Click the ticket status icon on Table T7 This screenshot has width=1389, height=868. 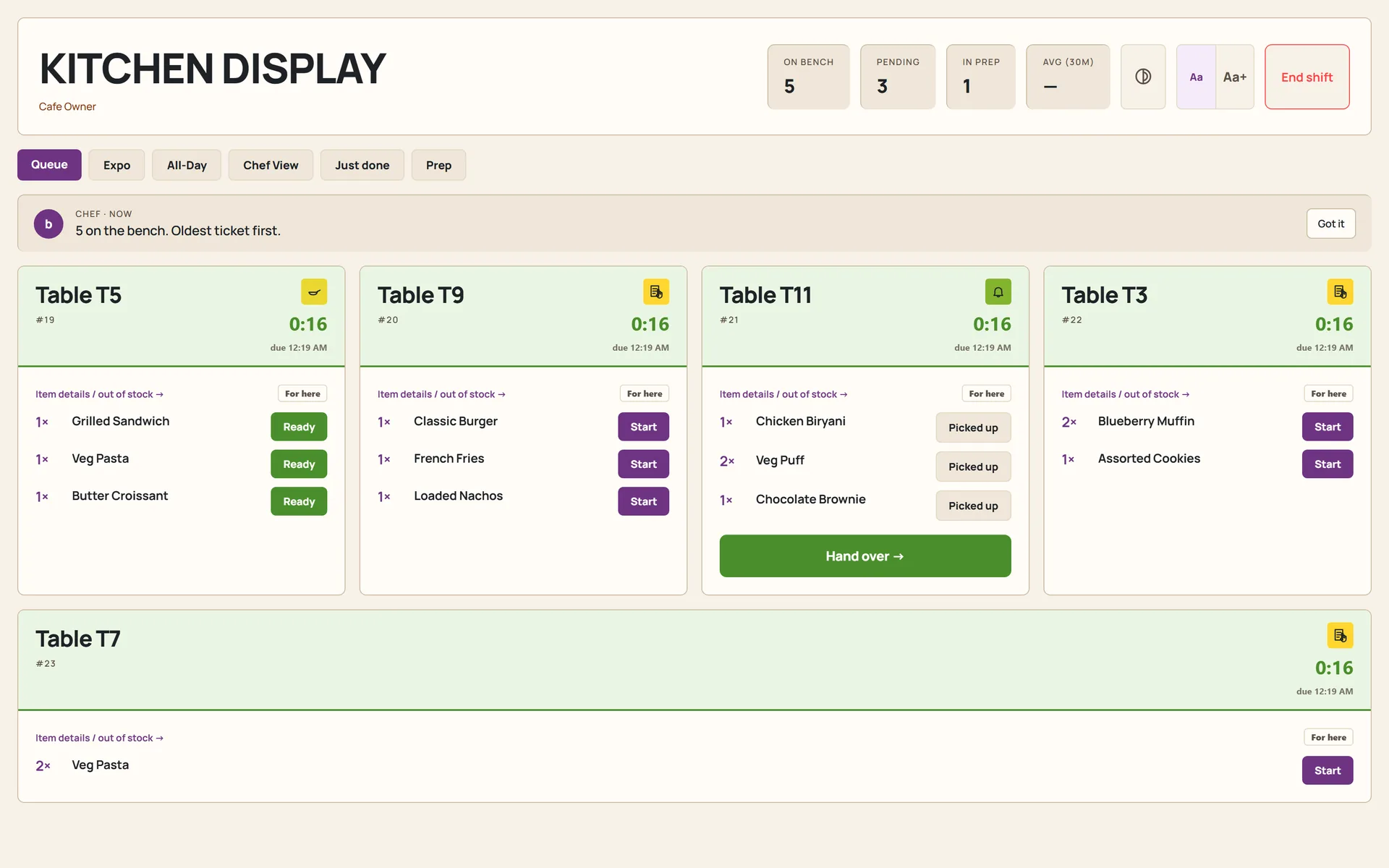click(x=1340, y=636)
